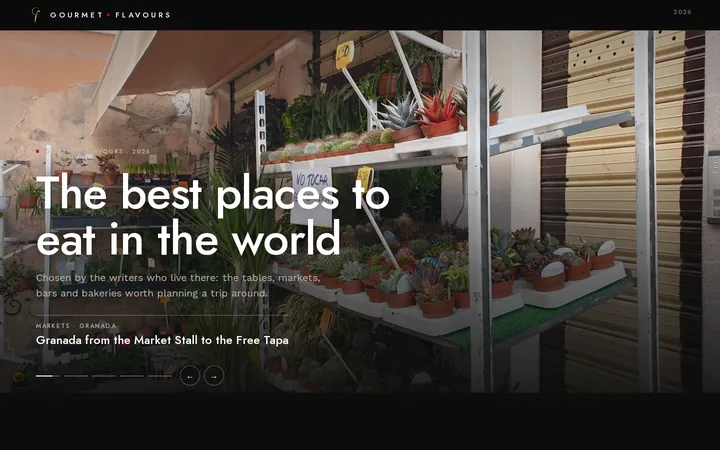Screen dimensions: 720x450
Task: Open the Gourmet Flavours wordmark link
Action: [x=110, y=15]
